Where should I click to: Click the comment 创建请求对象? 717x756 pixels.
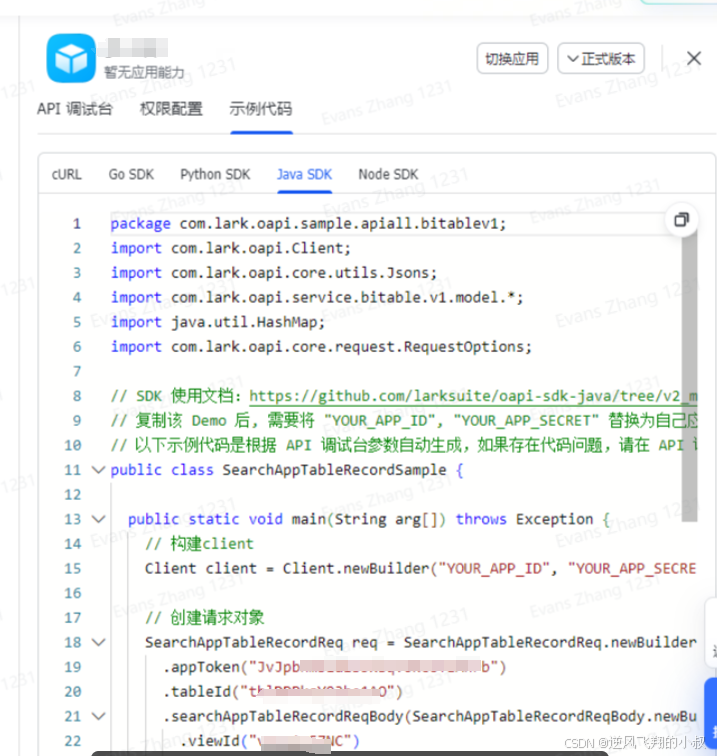coord(204,618)
